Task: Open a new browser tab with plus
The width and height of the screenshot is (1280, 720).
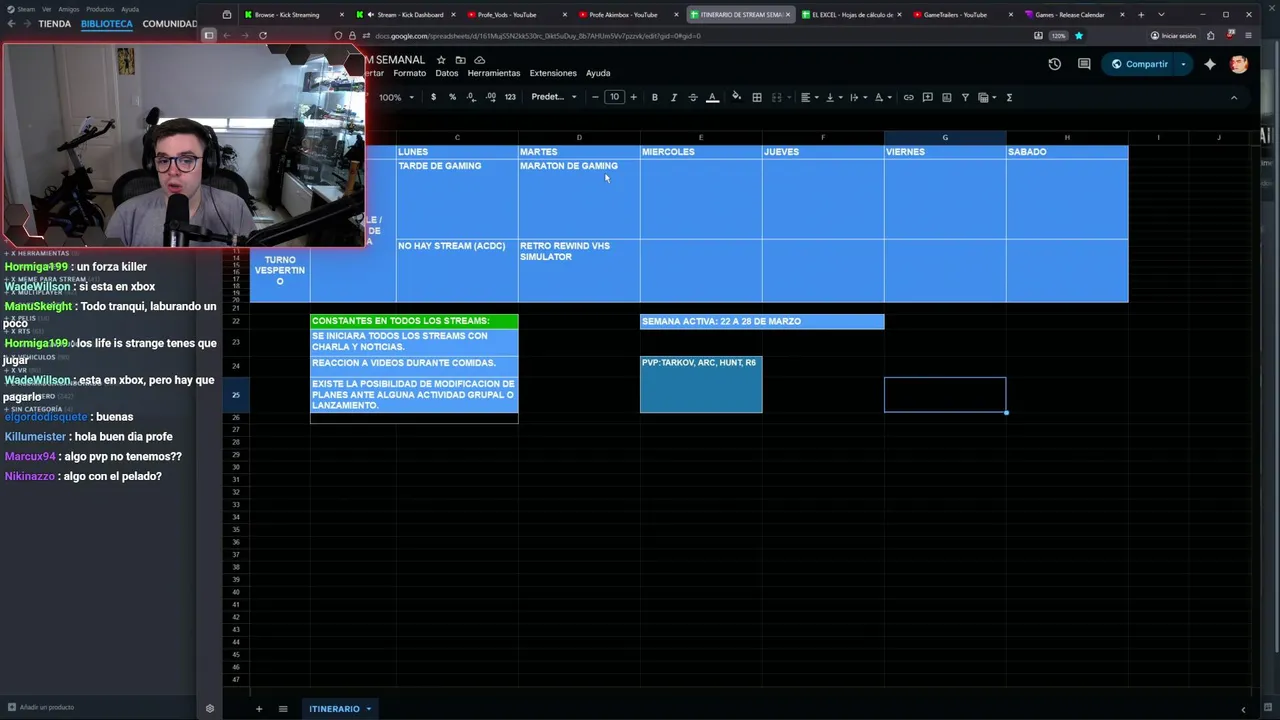Action: pyautogui.click(x=1141, y=15)
